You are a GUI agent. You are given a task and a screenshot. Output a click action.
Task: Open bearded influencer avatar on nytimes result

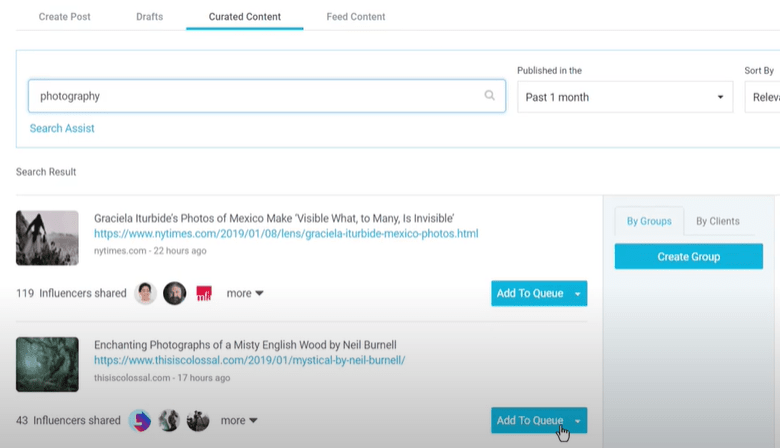[x=175, y=293]
